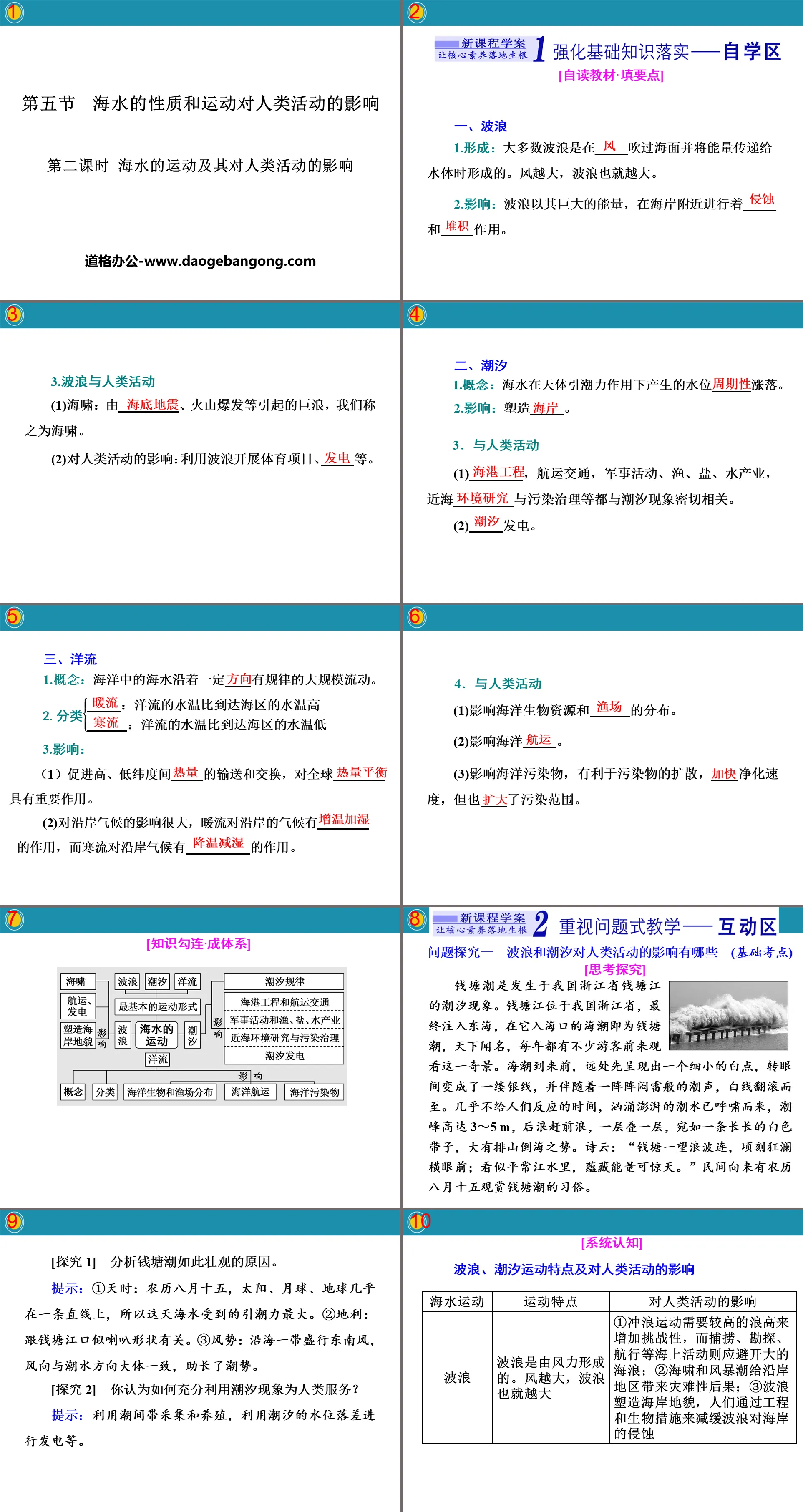Select title 波浪、潮汐运动特点及对人类活动的影响
This screenshot has width=803, height=1512.
[574, 1269]
